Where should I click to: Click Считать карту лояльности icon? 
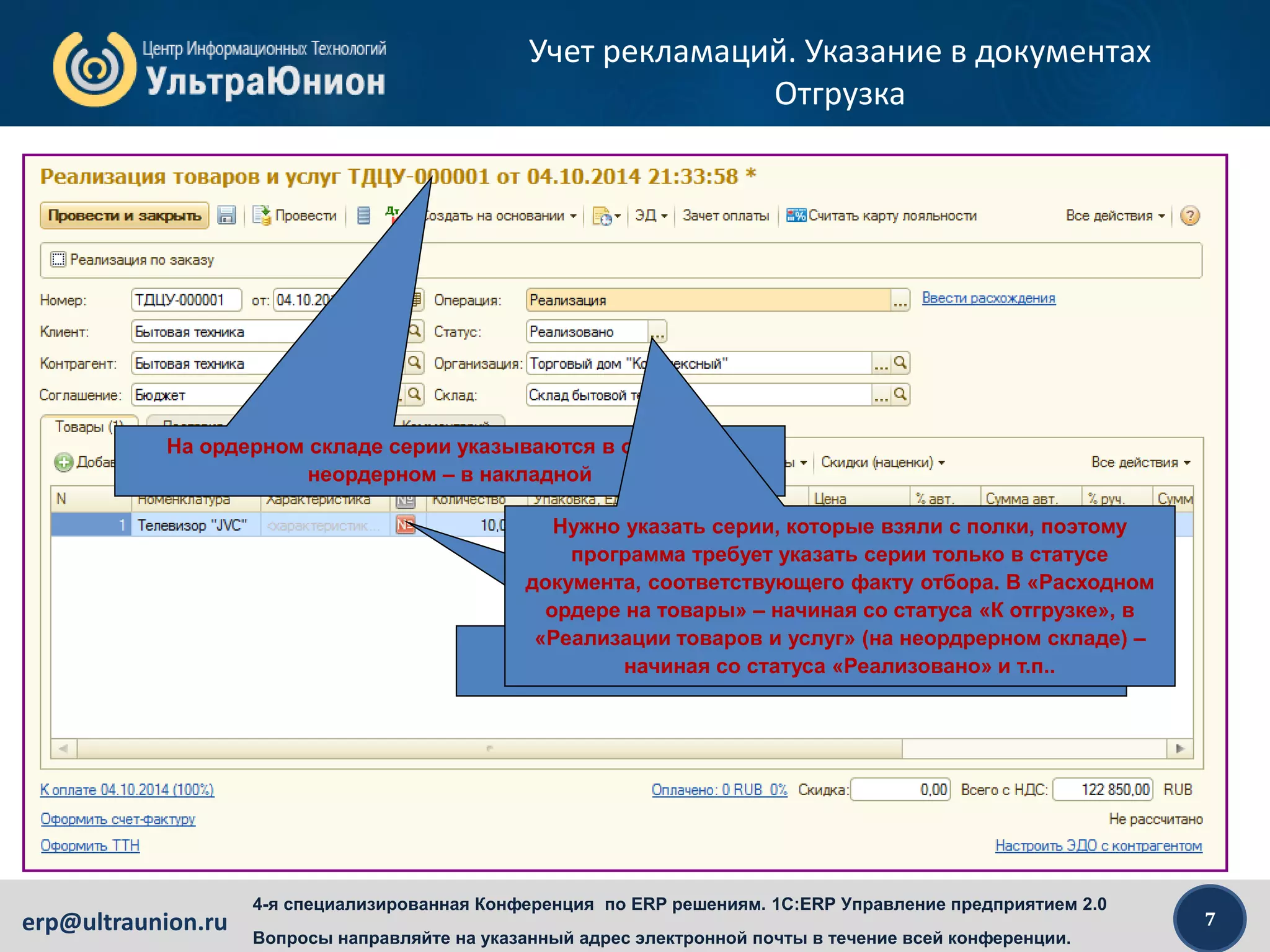[796, 215]
